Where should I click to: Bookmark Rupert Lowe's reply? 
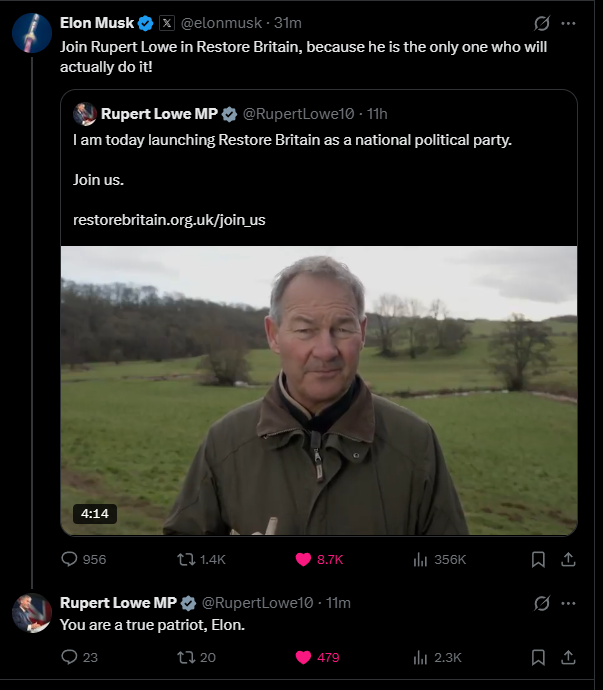[x=538, y=657]
